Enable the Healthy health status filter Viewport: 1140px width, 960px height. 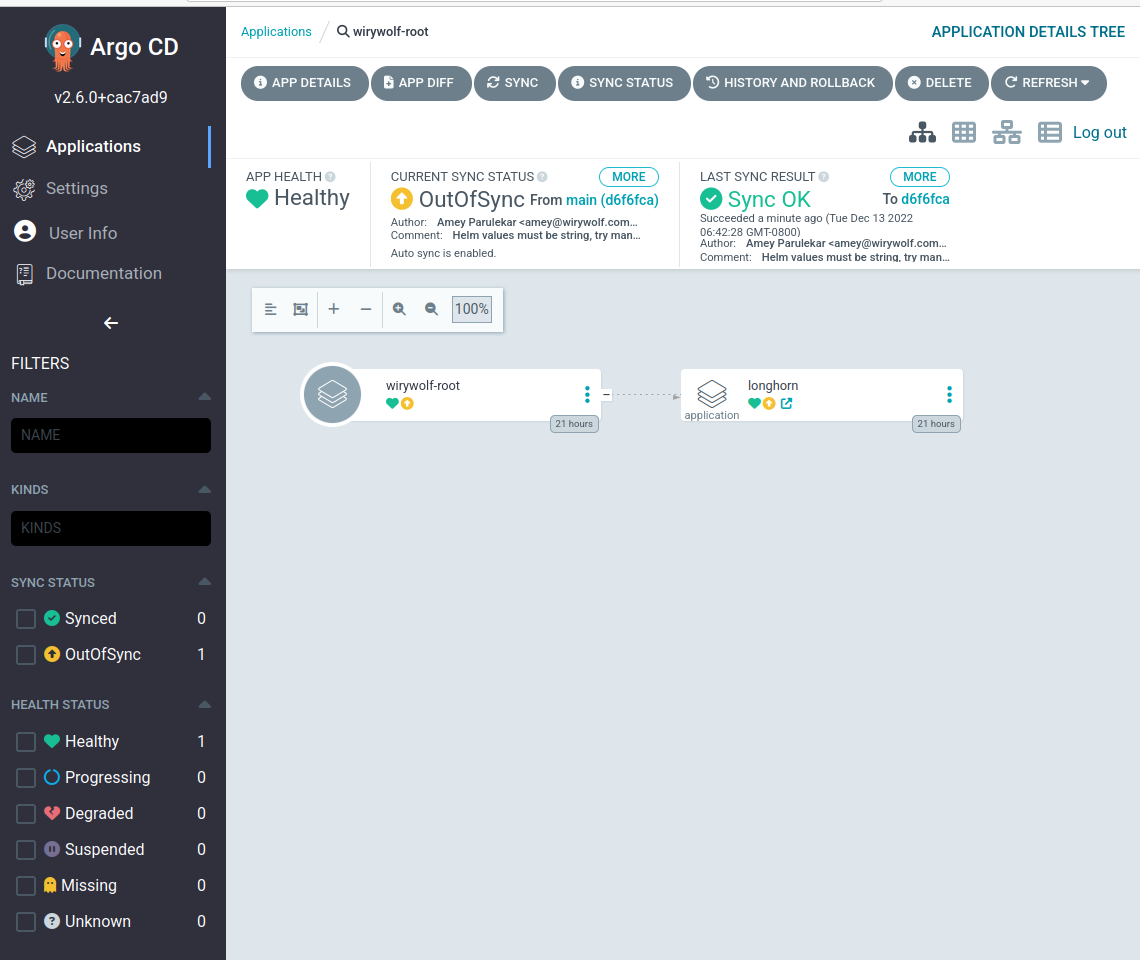[x=25, y=741]
